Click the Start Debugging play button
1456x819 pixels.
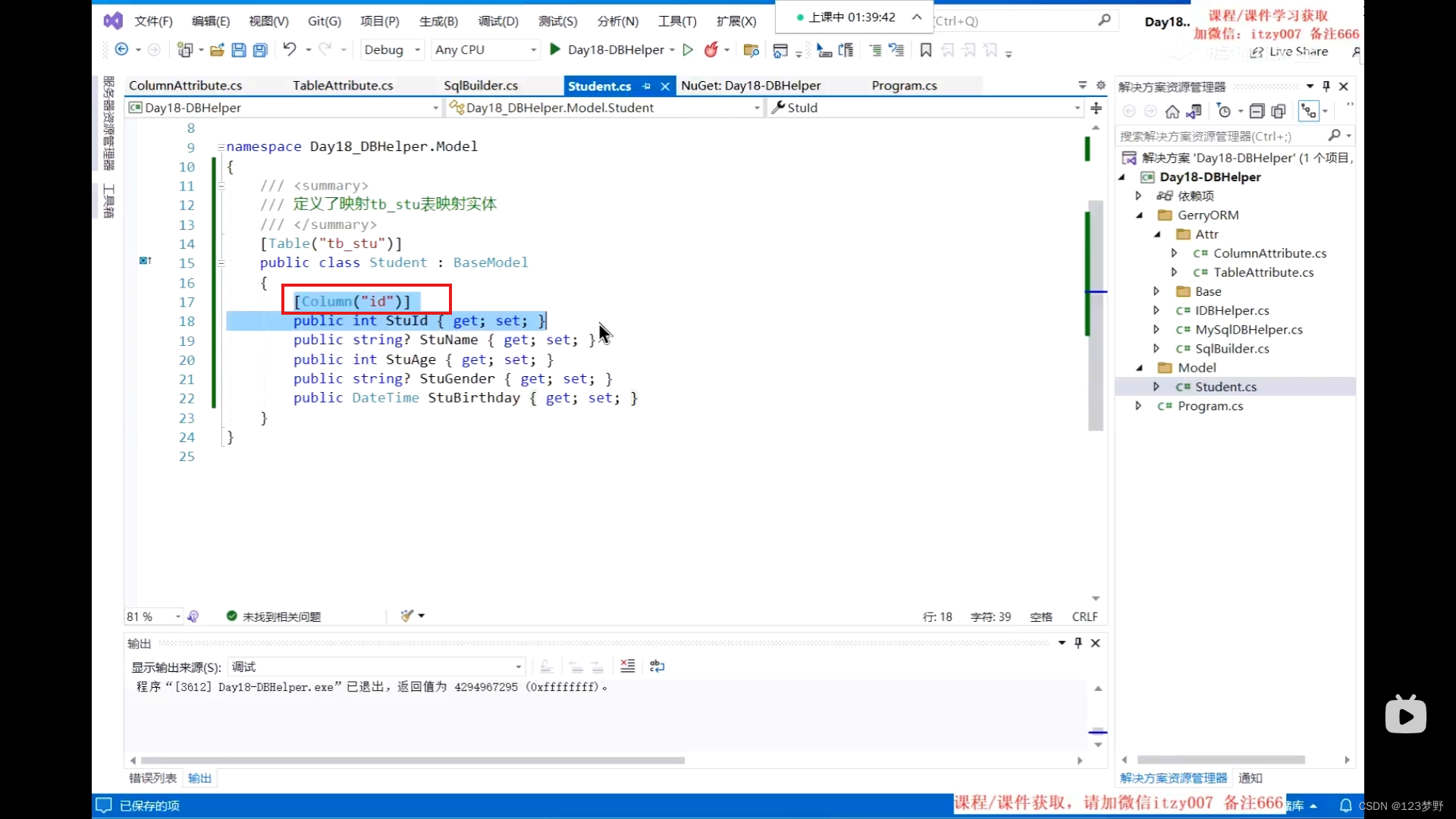click(x=555, y=49)
